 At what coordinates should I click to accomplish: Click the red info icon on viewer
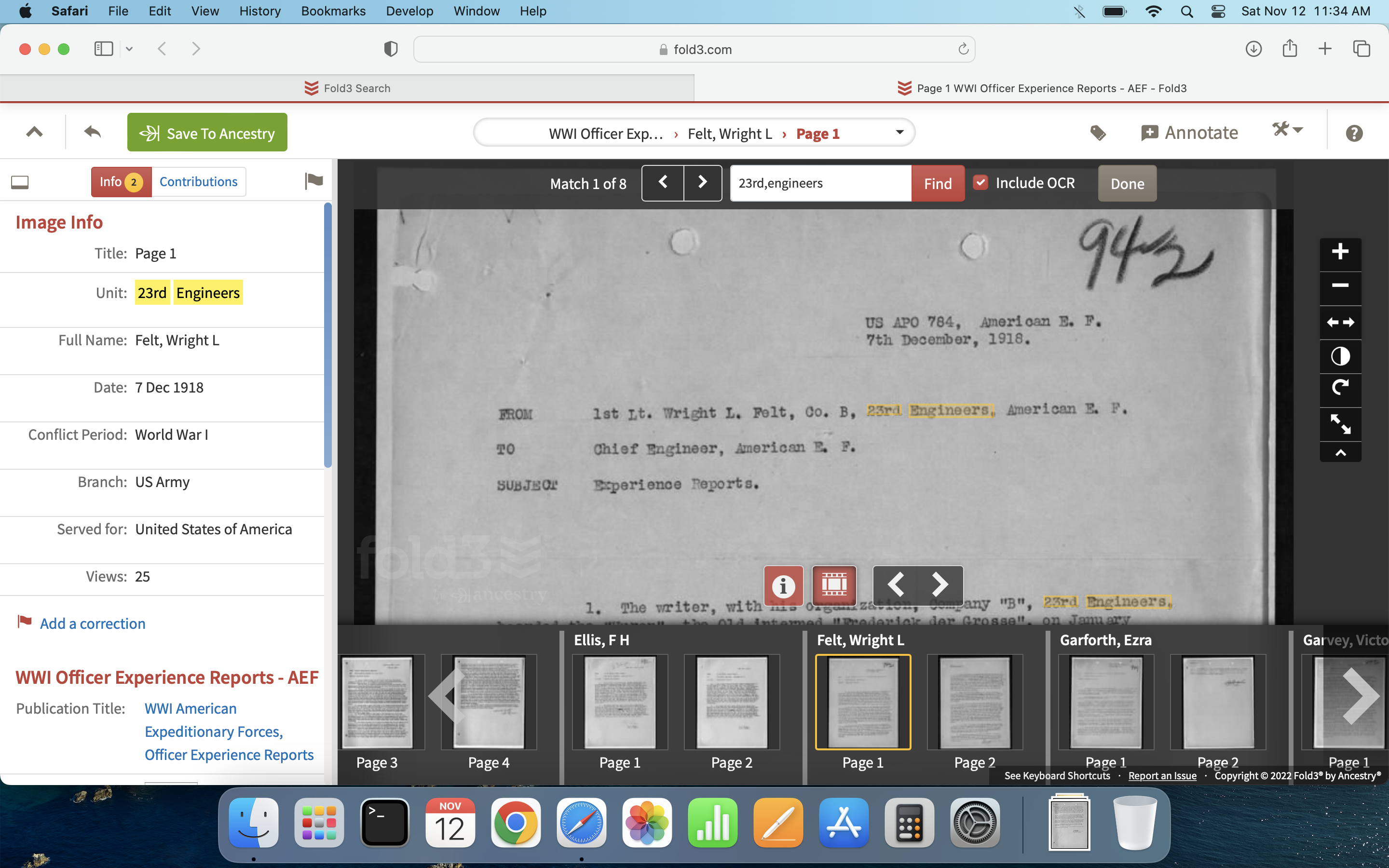point(783,585)
